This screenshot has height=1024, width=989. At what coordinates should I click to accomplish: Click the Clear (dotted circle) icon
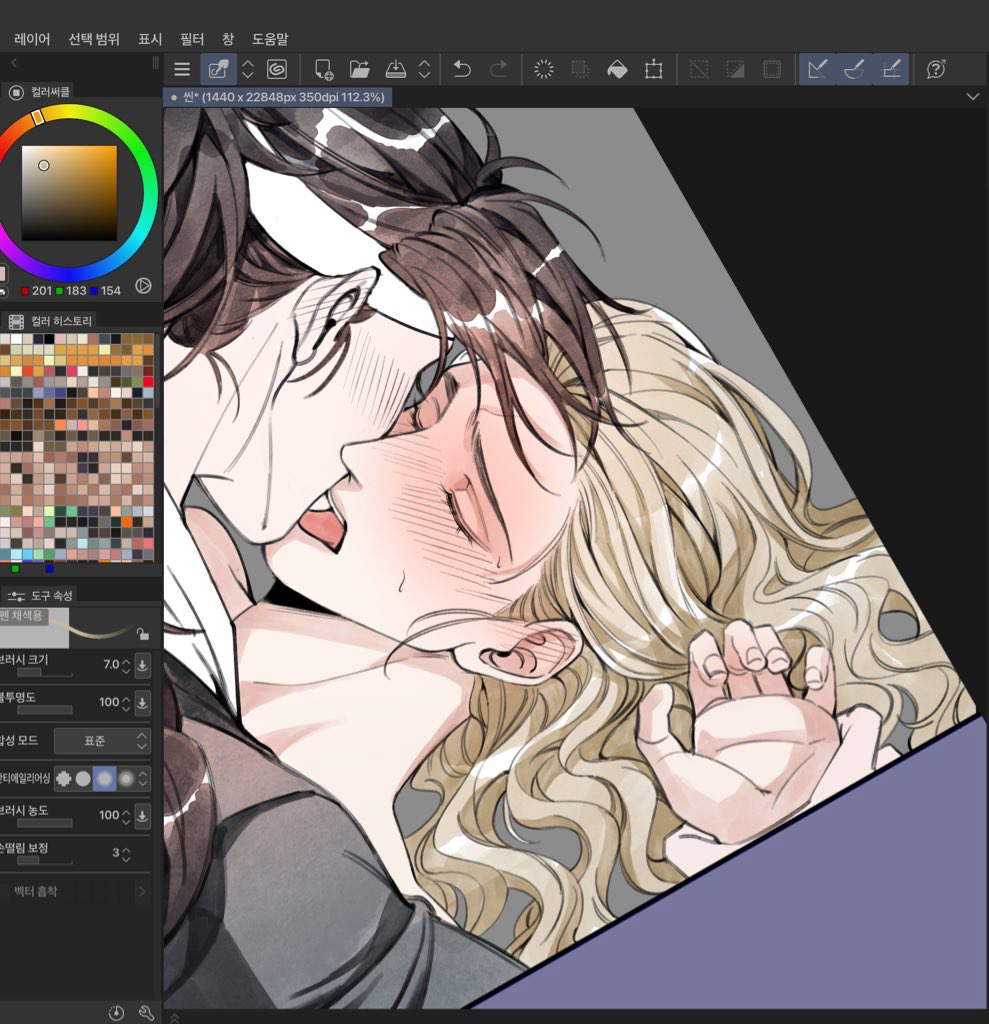[544, 69]
